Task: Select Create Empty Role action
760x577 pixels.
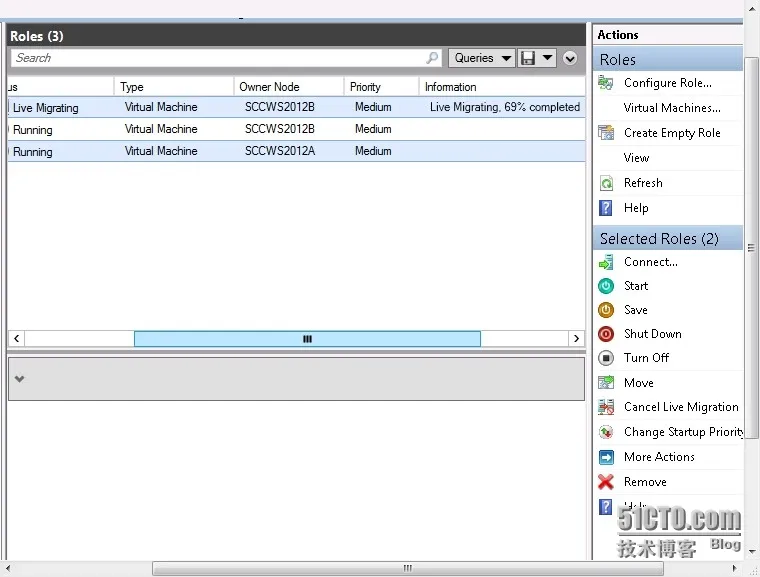Action: point(672,133)
